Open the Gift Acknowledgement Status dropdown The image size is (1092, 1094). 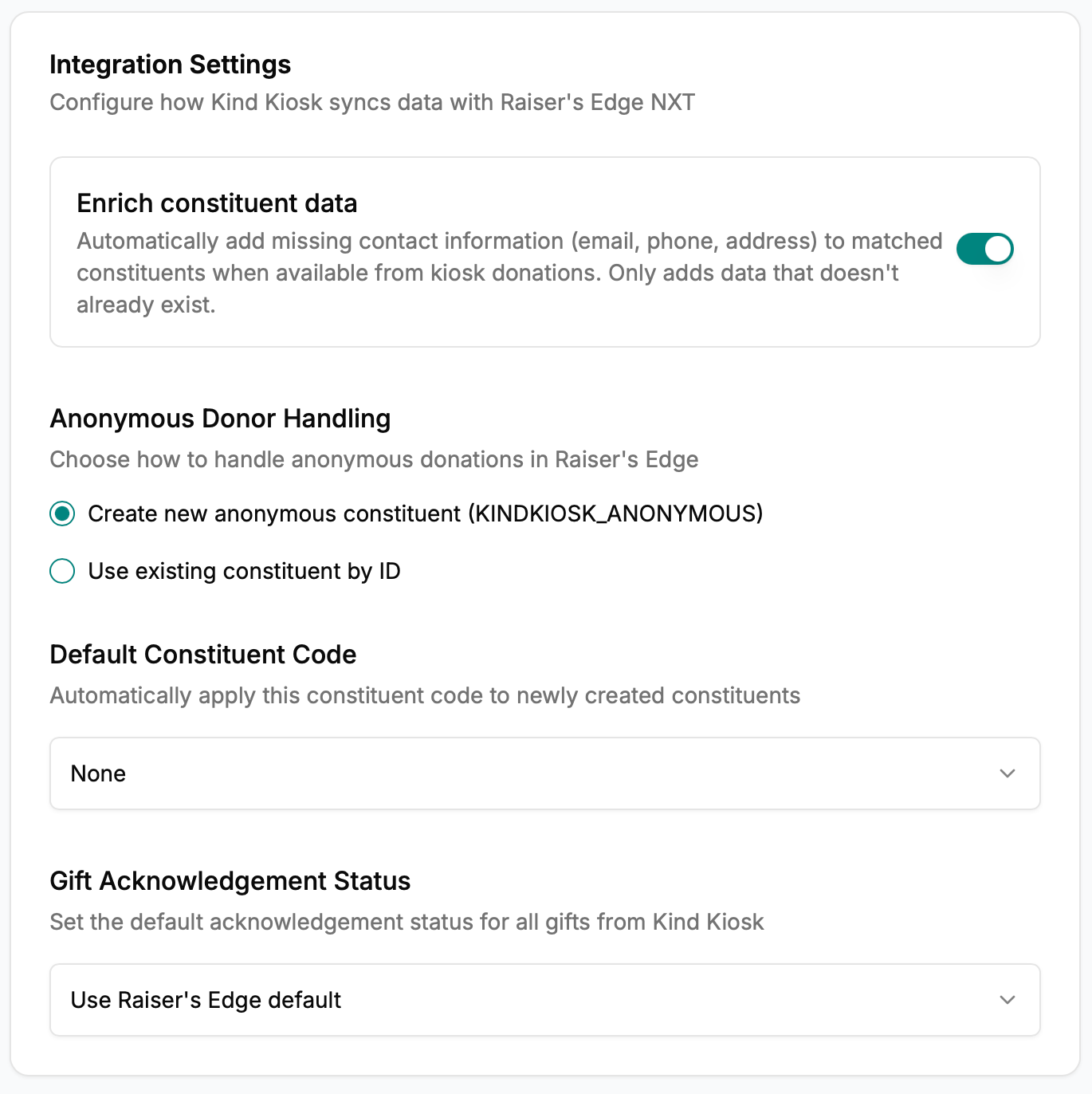pos(544,1000)
